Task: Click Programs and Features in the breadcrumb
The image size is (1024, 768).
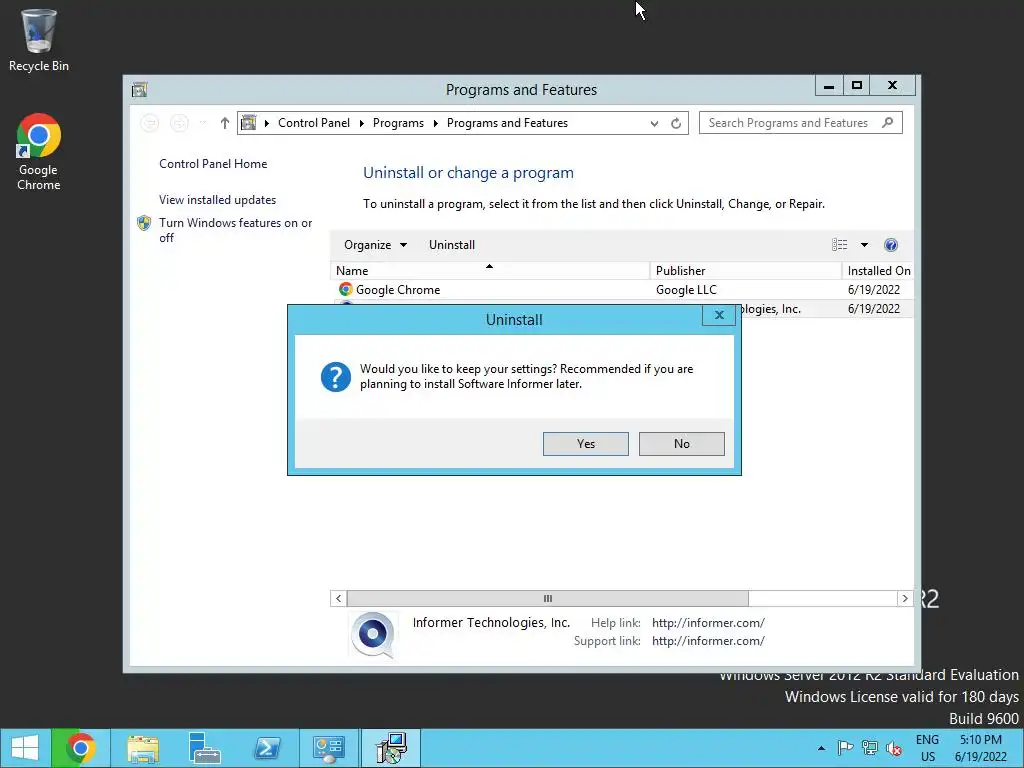Action: click(x=507, y=123)
